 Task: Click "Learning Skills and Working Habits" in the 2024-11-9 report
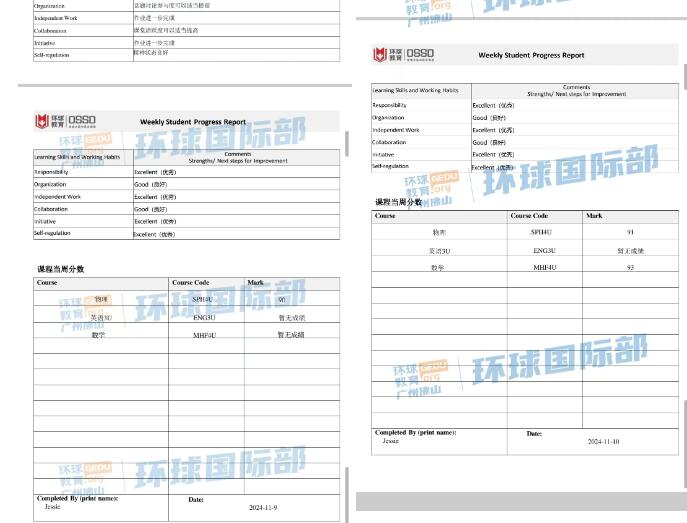(77, 157)
